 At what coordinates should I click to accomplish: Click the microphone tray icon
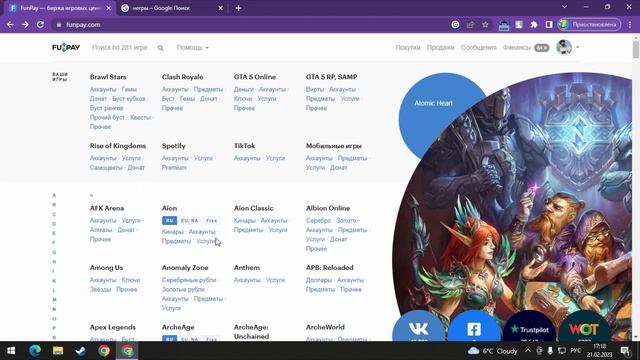tap(550, 351)
